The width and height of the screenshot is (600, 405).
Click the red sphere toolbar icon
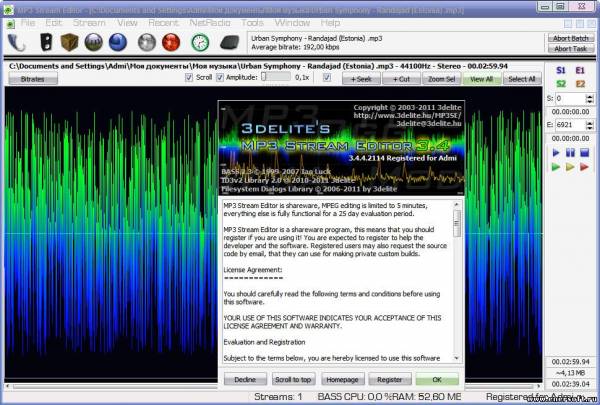point(171,42)
